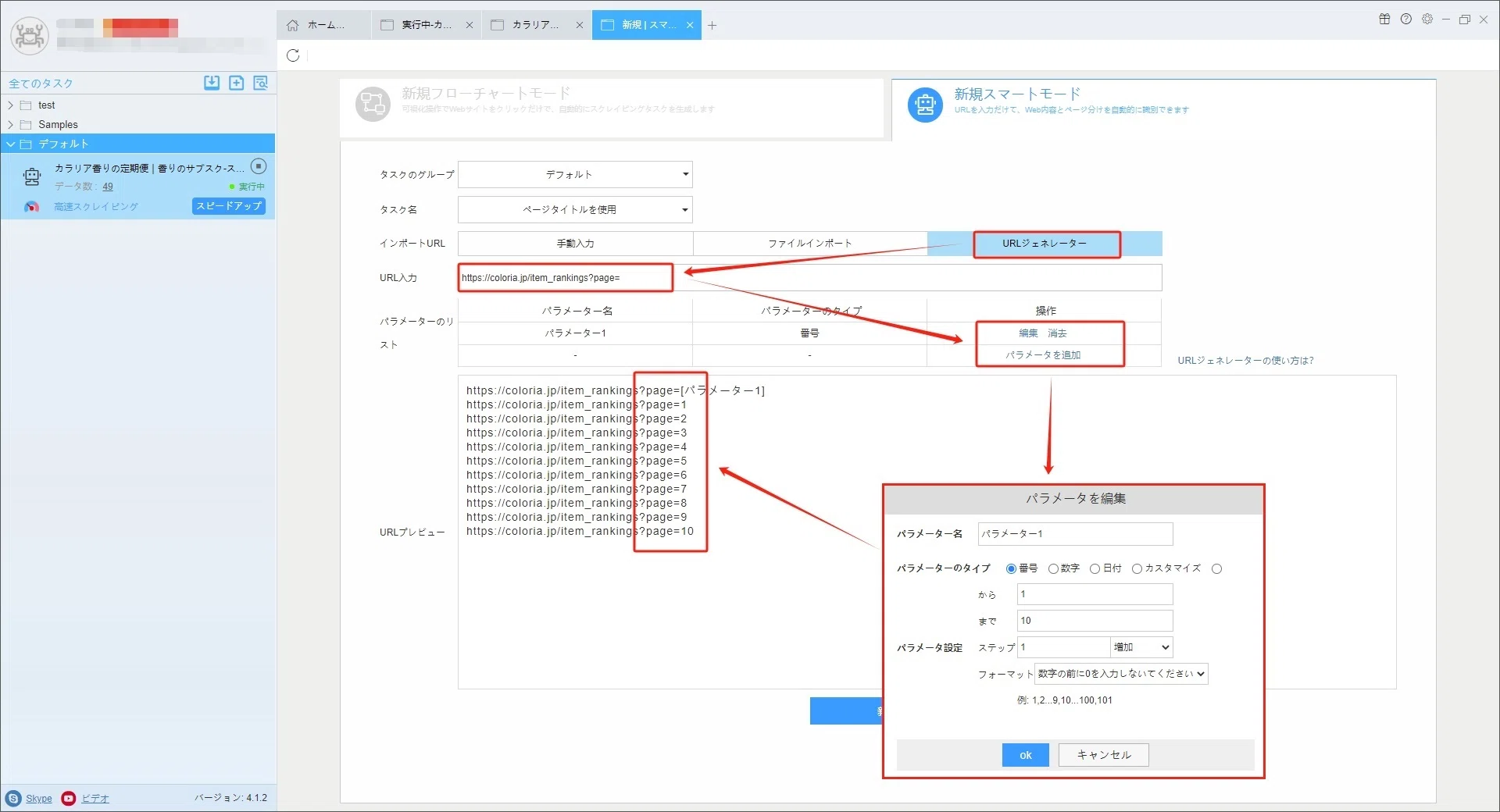Open the help question mark icon
The height and width of the screenshot is (812, 1500).
(1406, 19)
